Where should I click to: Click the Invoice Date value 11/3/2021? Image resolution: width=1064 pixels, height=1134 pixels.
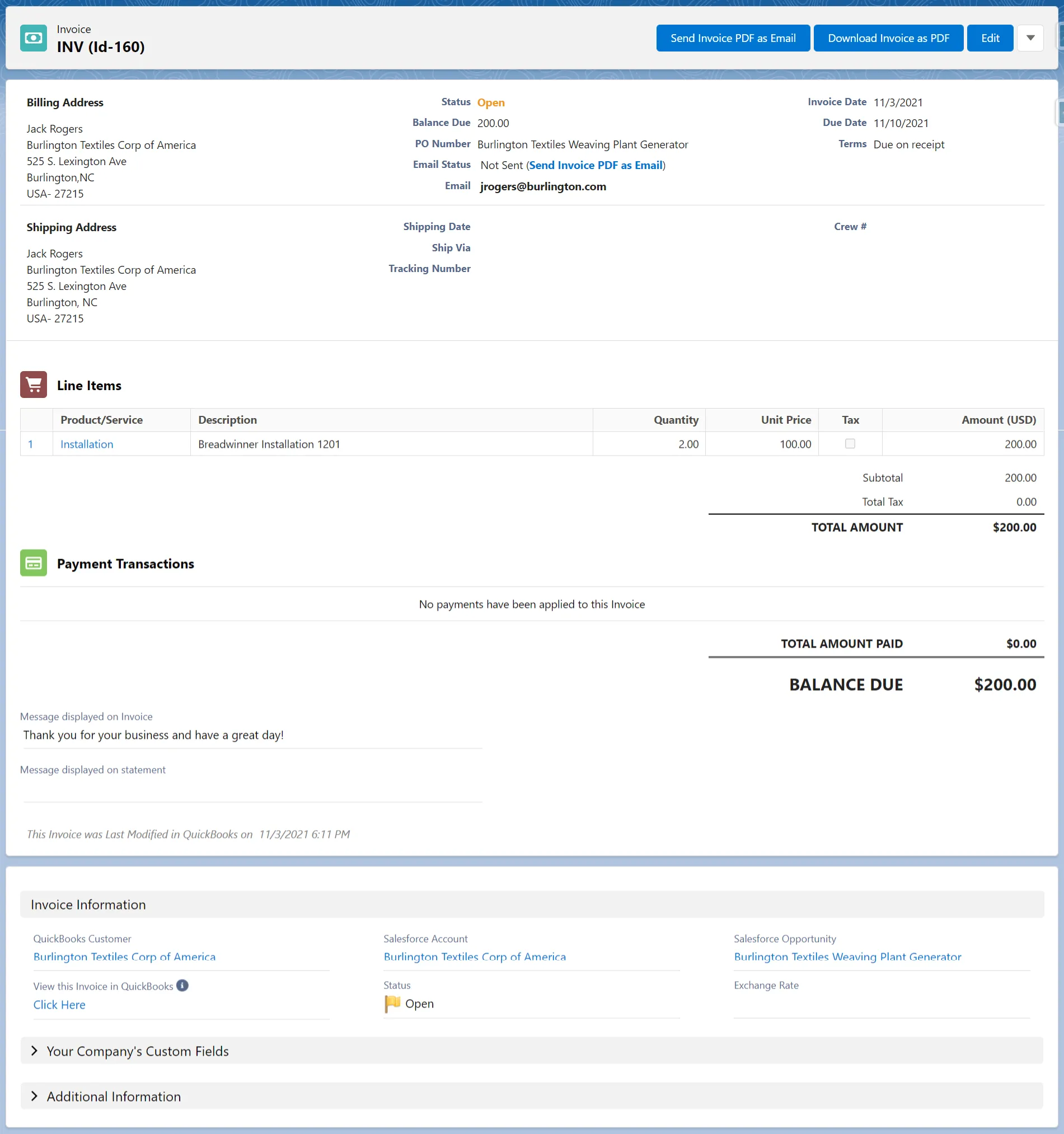(x=898, y=102)
